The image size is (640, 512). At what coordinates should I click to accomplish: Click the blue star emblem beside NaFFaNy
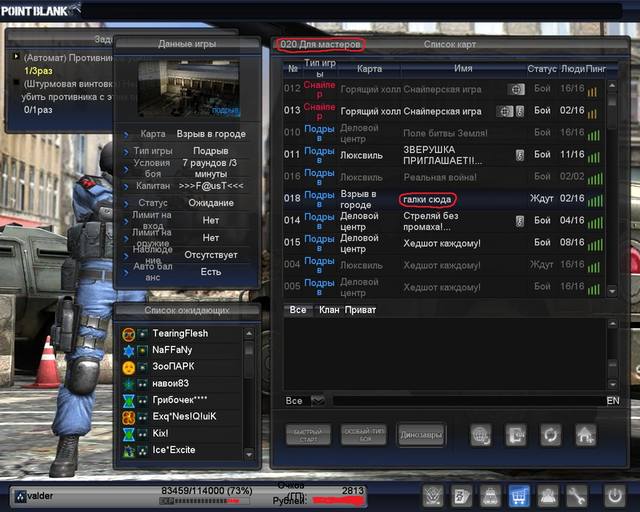[x=129, y=351]
